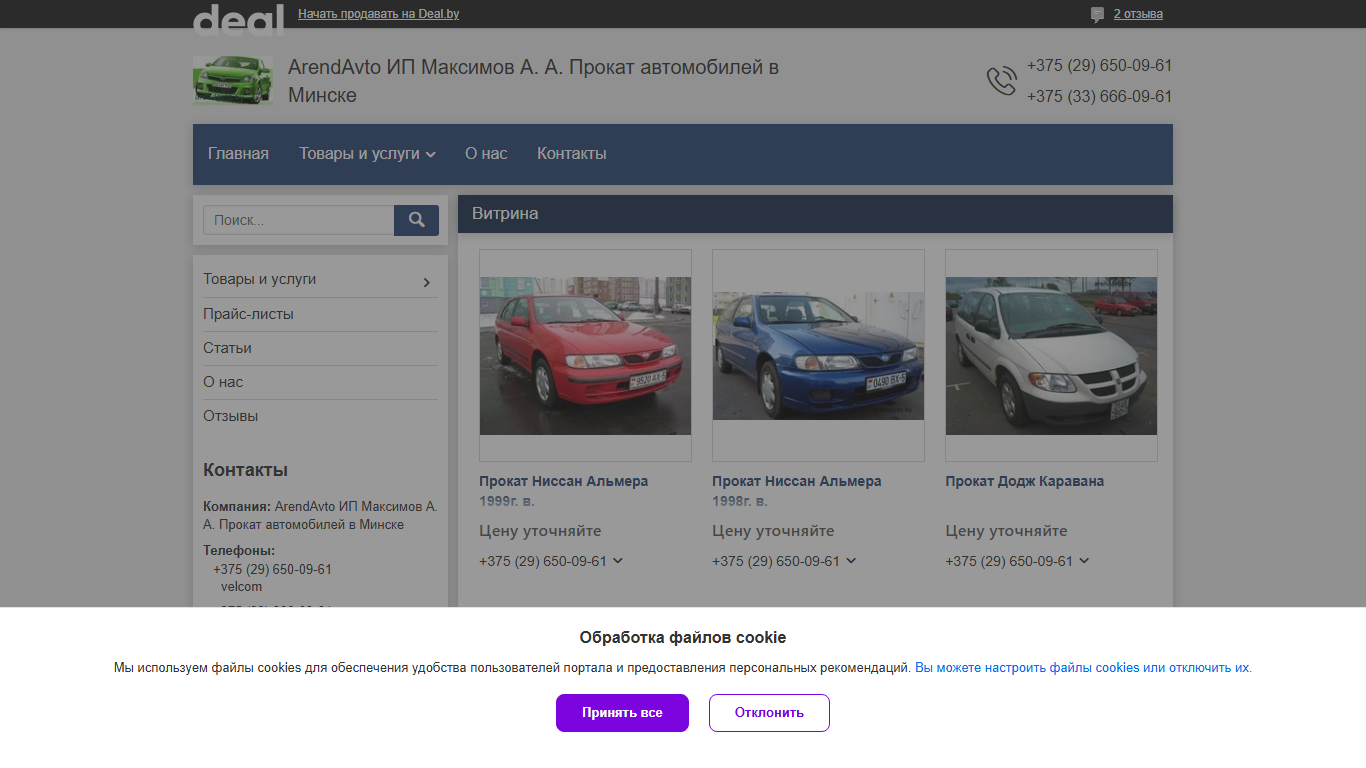Expand phone dropdown under Dodge Caravan
Screen dimensions: 1366x768
coord(1084,561)
